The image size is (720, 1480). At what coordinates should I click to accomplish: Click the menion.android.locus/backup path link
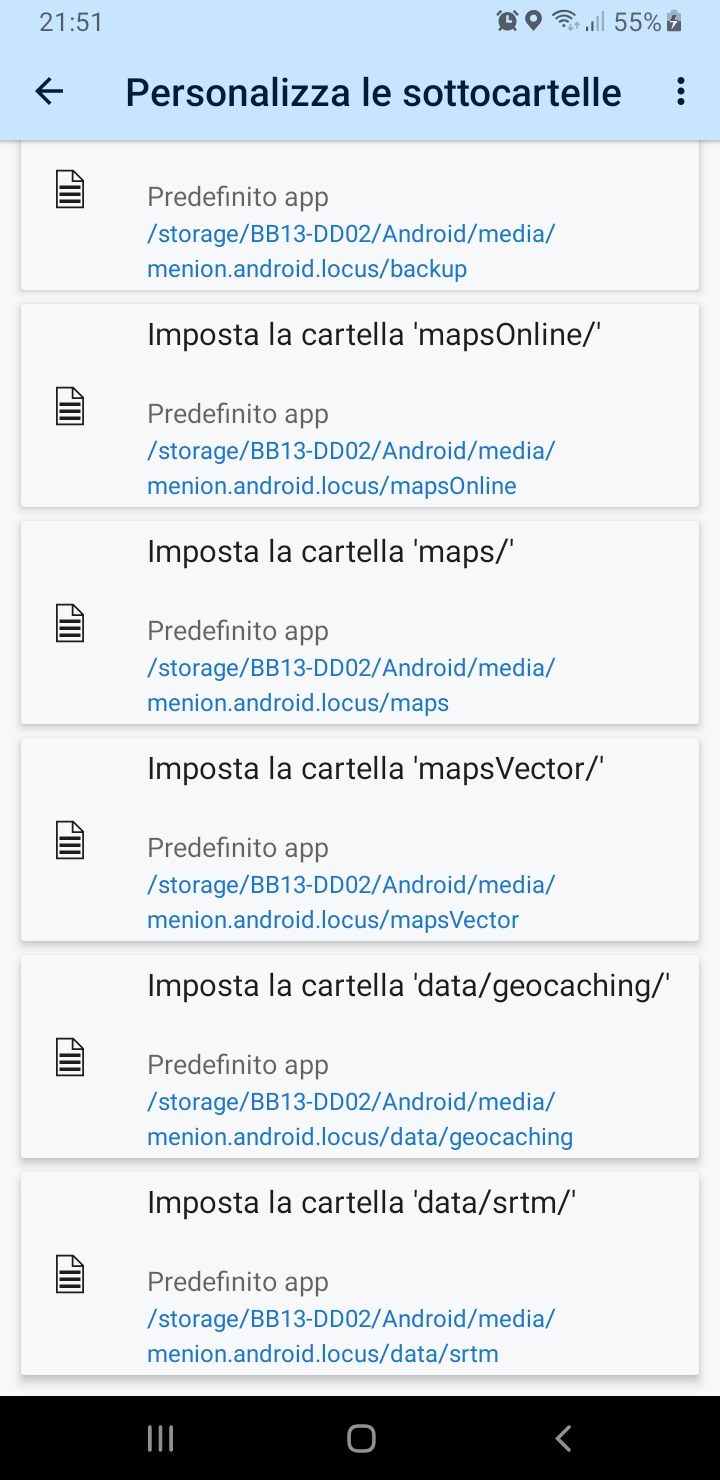pyautogui.click(x=307, y=269)
